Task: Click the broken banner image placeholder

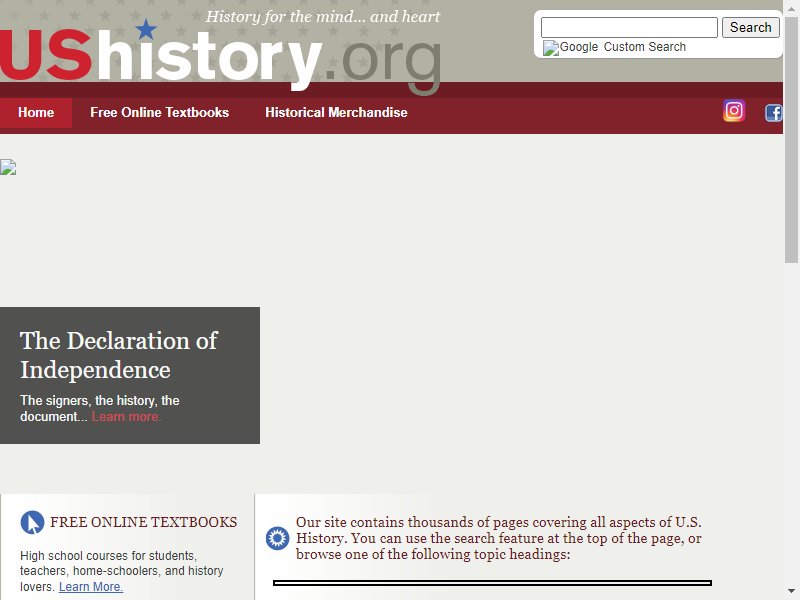Action: (x=8, y=167)
